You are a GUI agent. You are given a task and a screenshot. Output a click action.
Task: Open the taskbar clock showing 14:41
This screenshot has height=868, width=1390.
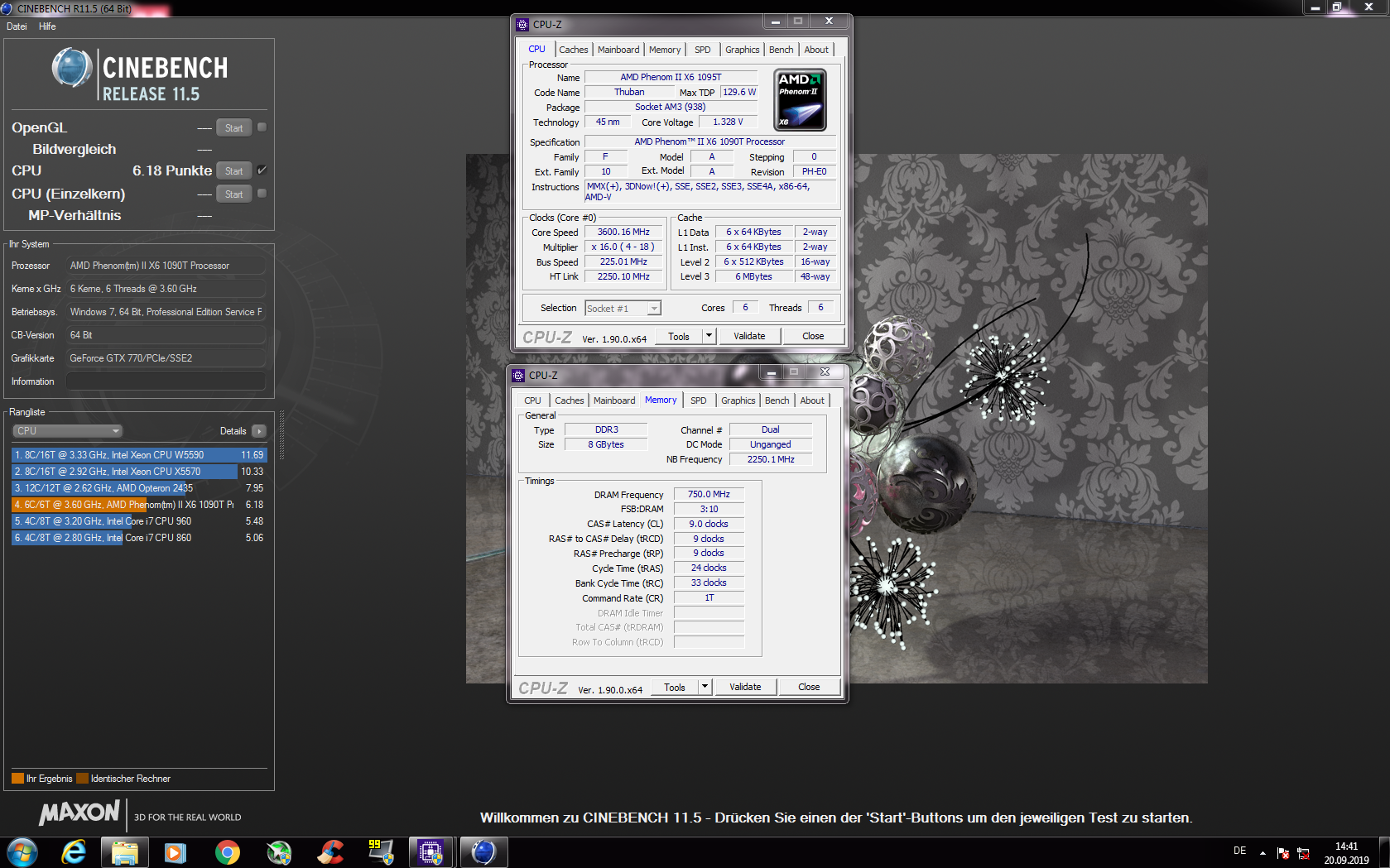(x=1346, y=853)
